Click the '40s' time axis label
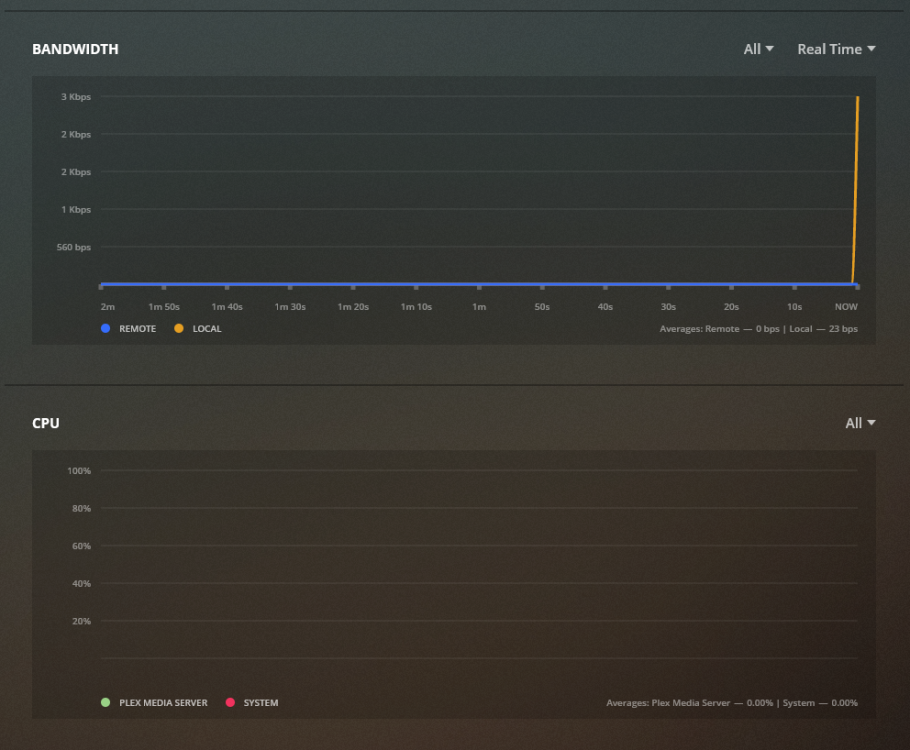910x750 pixels. 605,307
